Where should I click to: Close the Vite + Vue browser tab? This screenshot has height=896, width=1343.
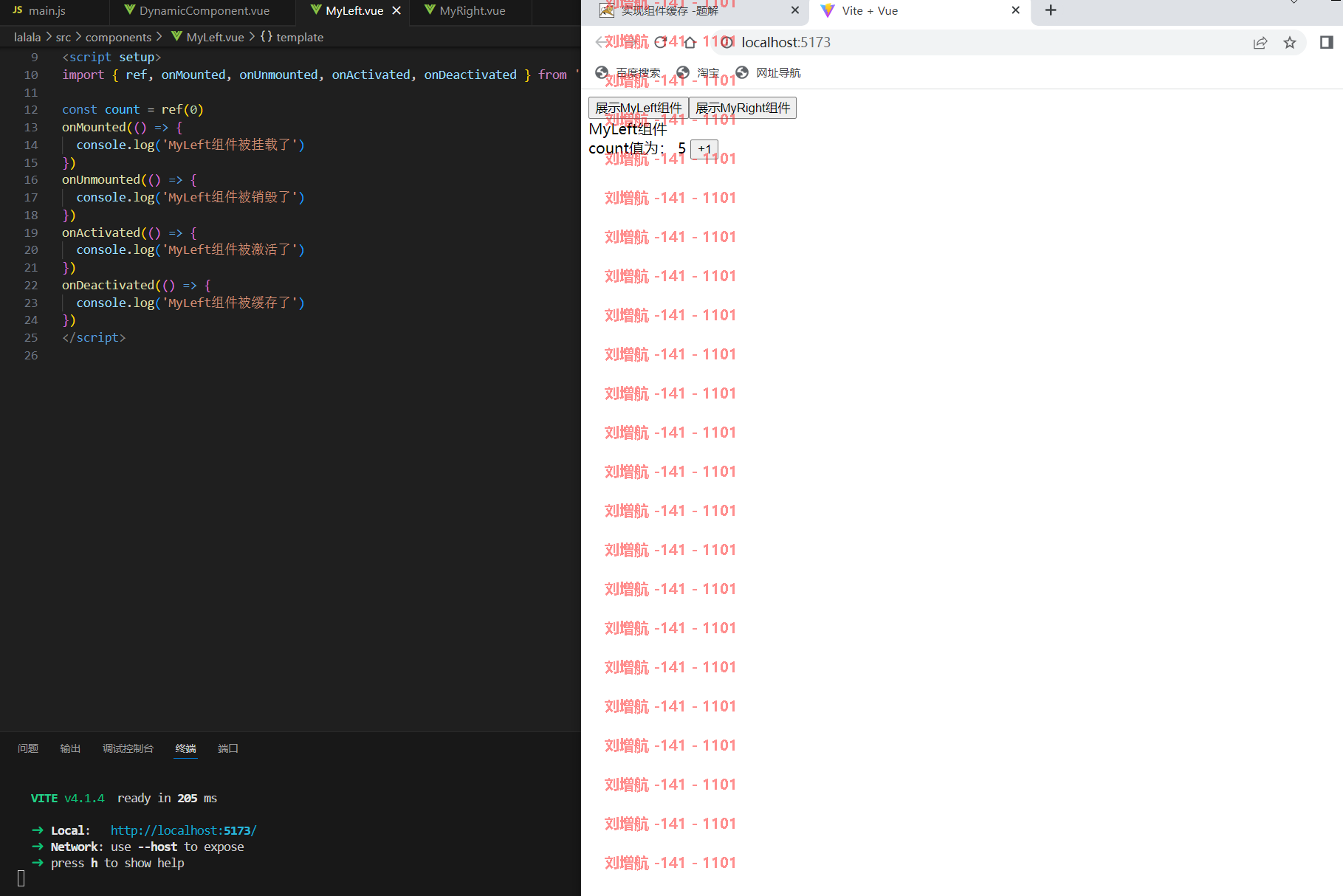point(1015,10)
